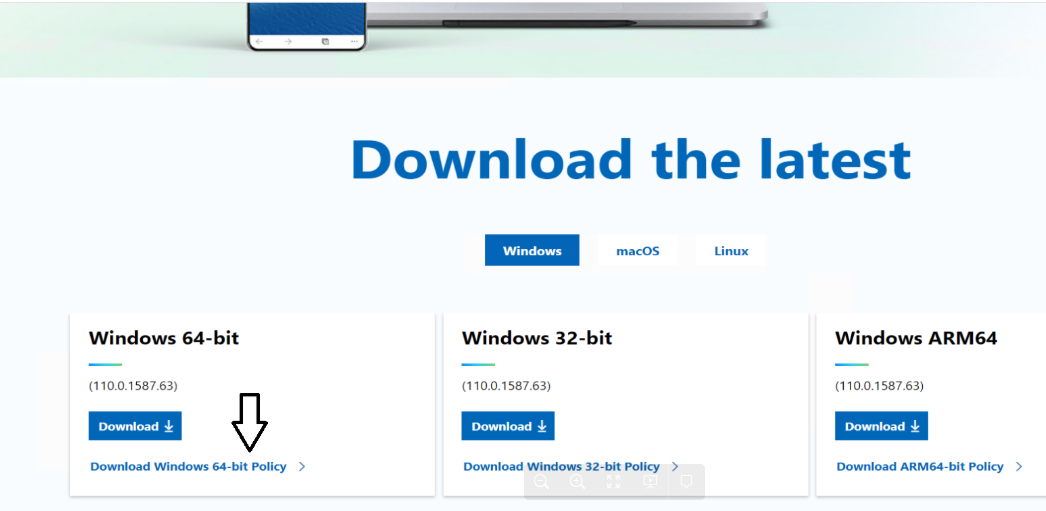Zoom out with the minus magnifier
Image resolution: width=1046 pixels, height=511 pixels.
(542, 482)
